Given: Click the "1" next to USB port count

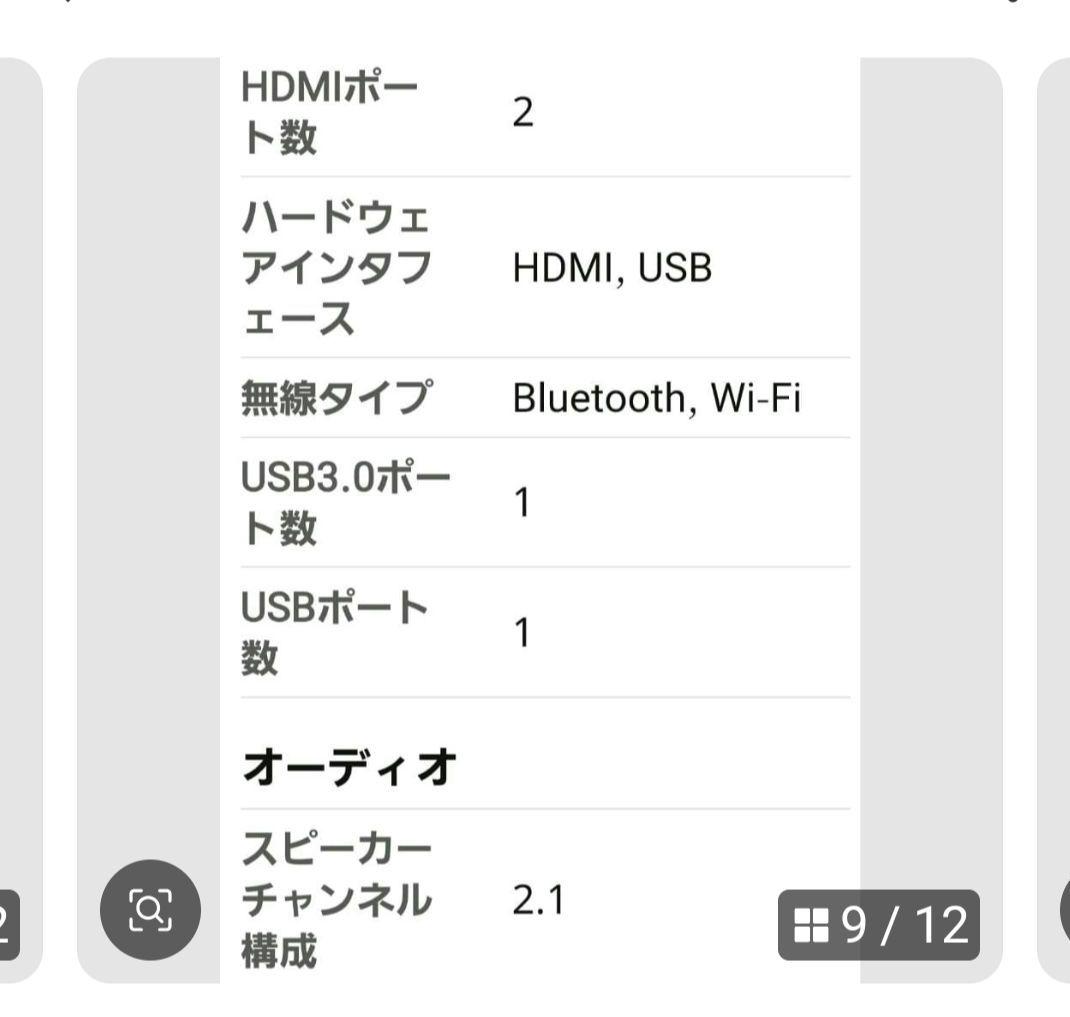Looking at the screenshot, I should pyautogui.click(x=518, y=634).
